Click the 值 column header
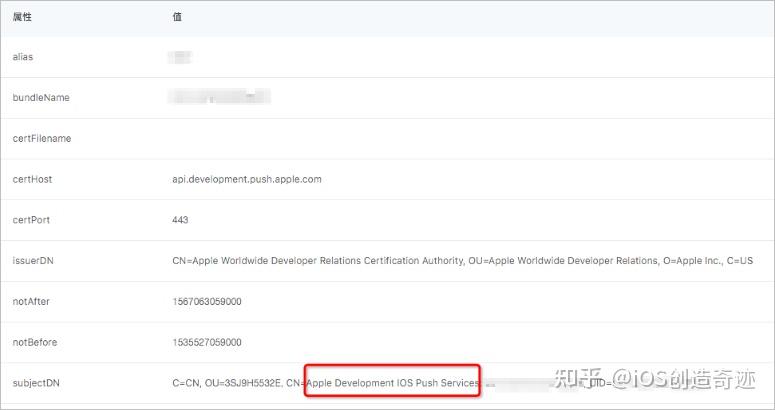775x410 pixels. click(177, 17)
